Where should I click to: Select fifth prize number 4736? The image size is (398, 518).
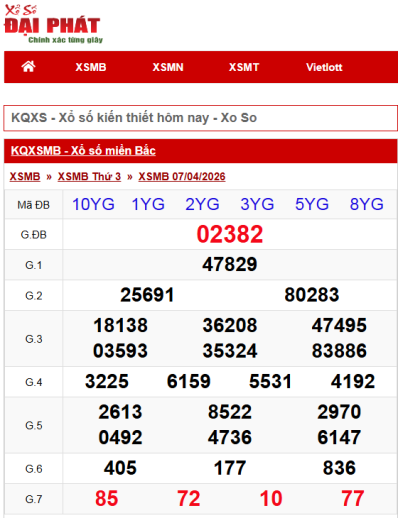click(x=230, y=438)
